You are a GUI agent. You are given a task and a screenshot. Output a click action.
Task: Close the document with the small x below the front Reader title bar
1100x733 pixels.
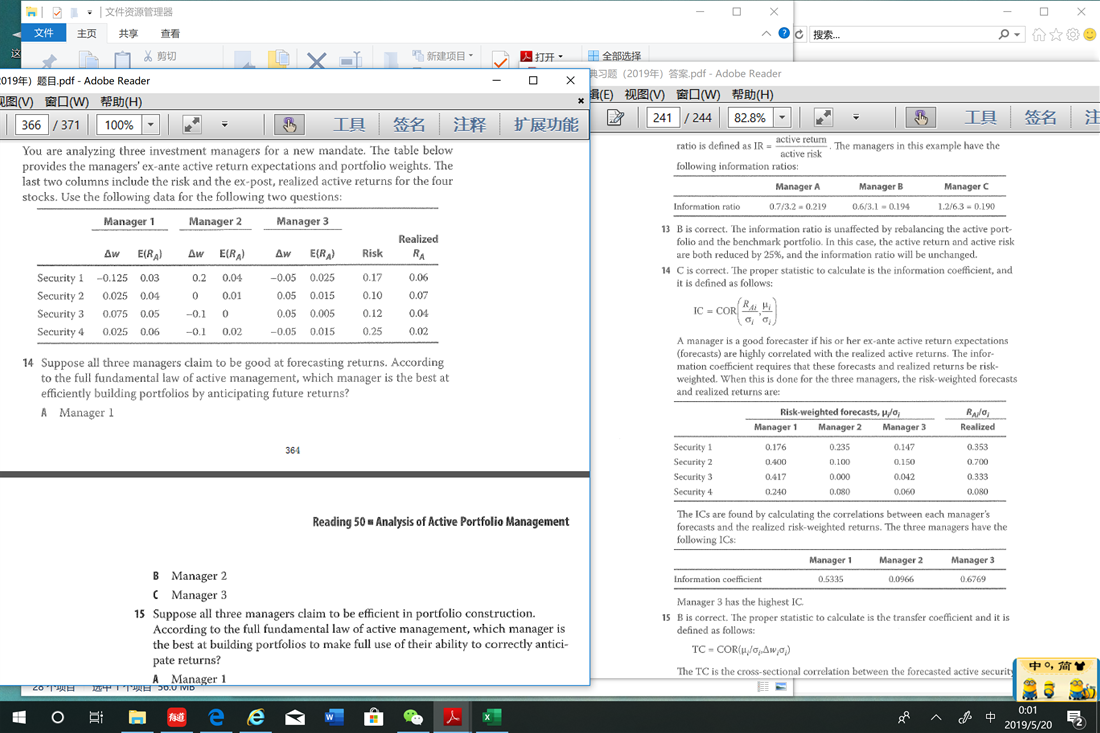(581, 101)
